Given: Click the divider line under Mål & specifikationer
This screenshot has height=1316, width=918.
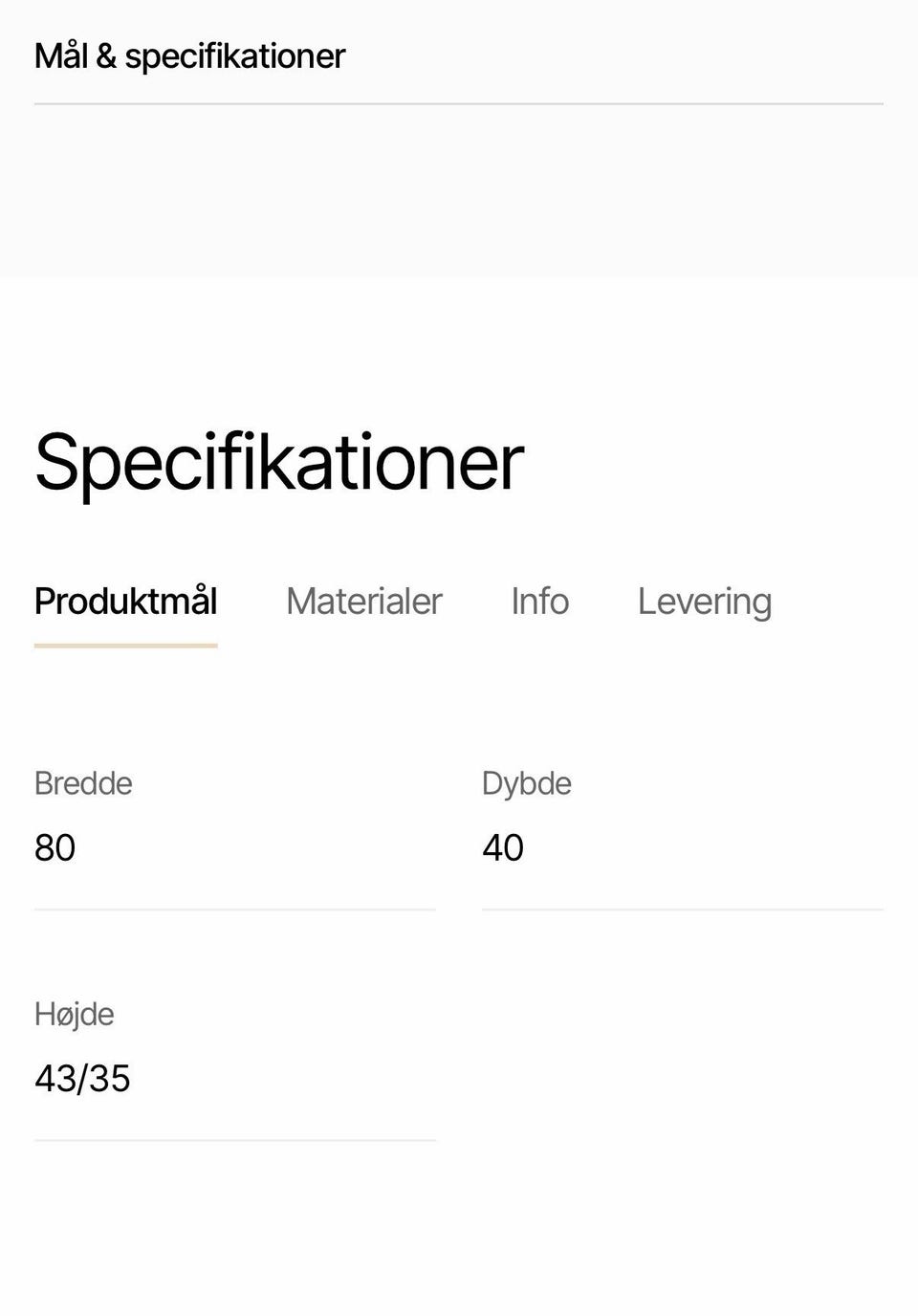Looking at the screenshot, I should [459, 103].
